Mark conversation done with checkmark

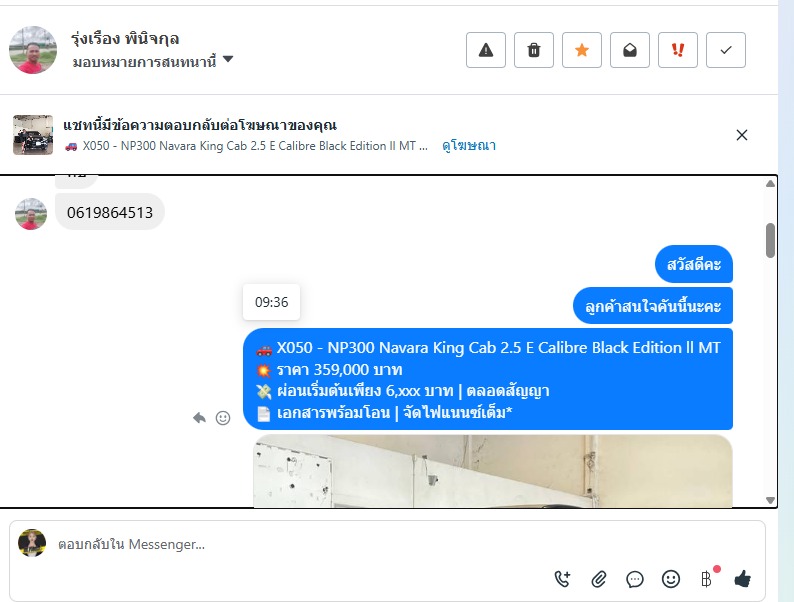tap(726, 50)
